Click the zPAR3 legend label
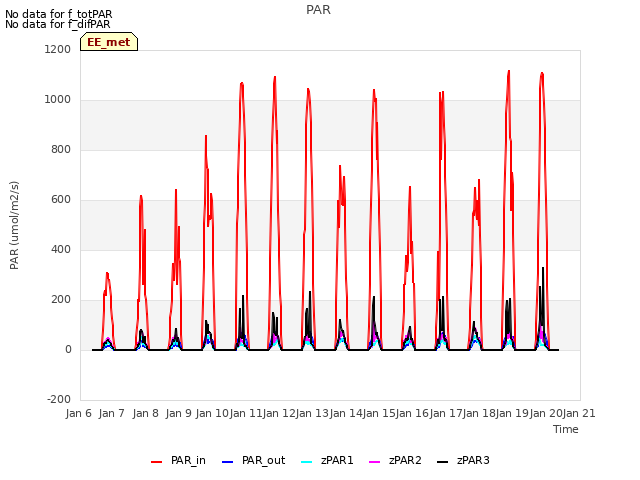The height and width of the screenshot is (480, 640). pyautogui.click(x=473, y=460)
